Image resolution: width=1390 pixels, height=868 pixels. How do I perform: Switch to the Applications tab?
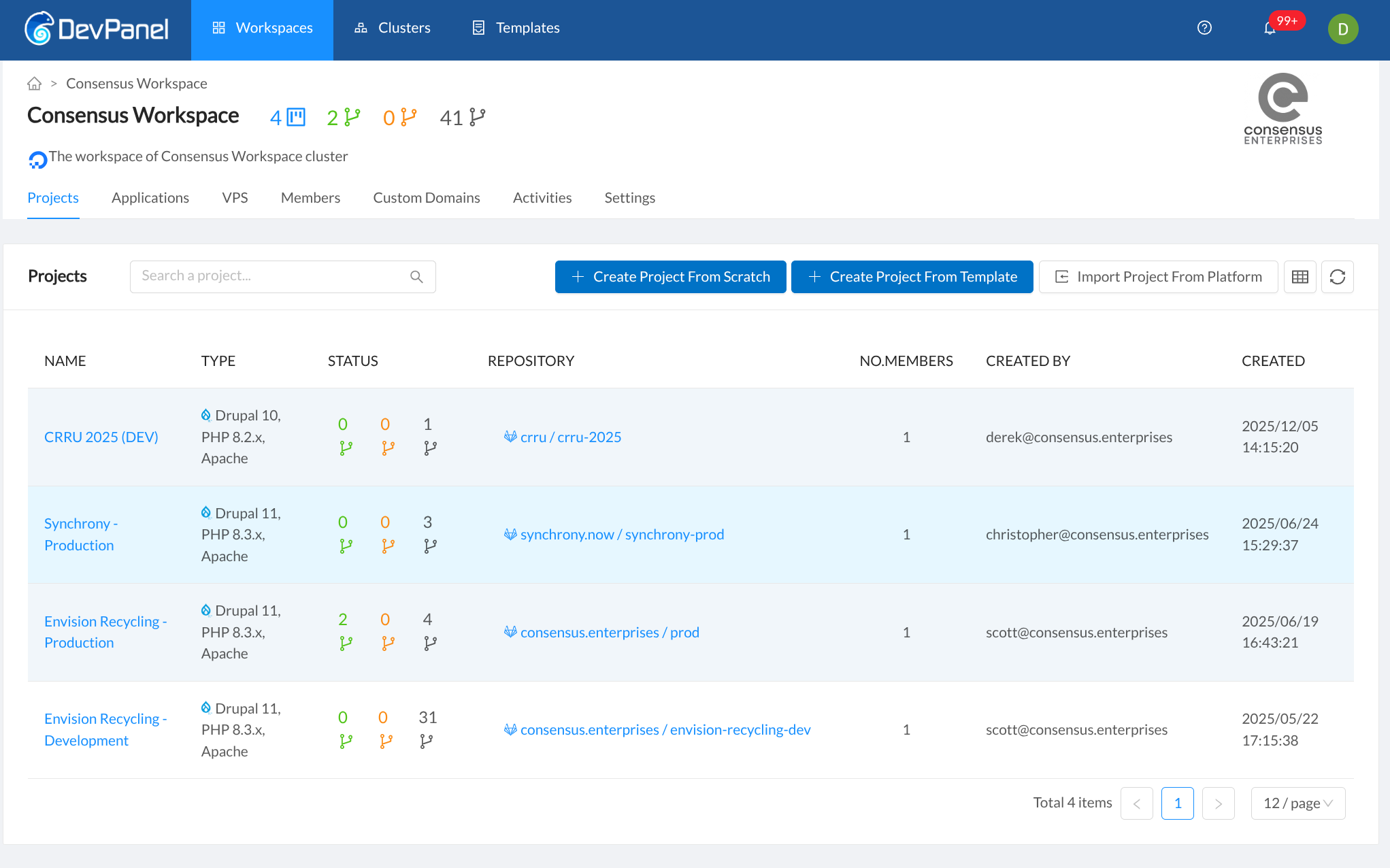tap(150, 198)
